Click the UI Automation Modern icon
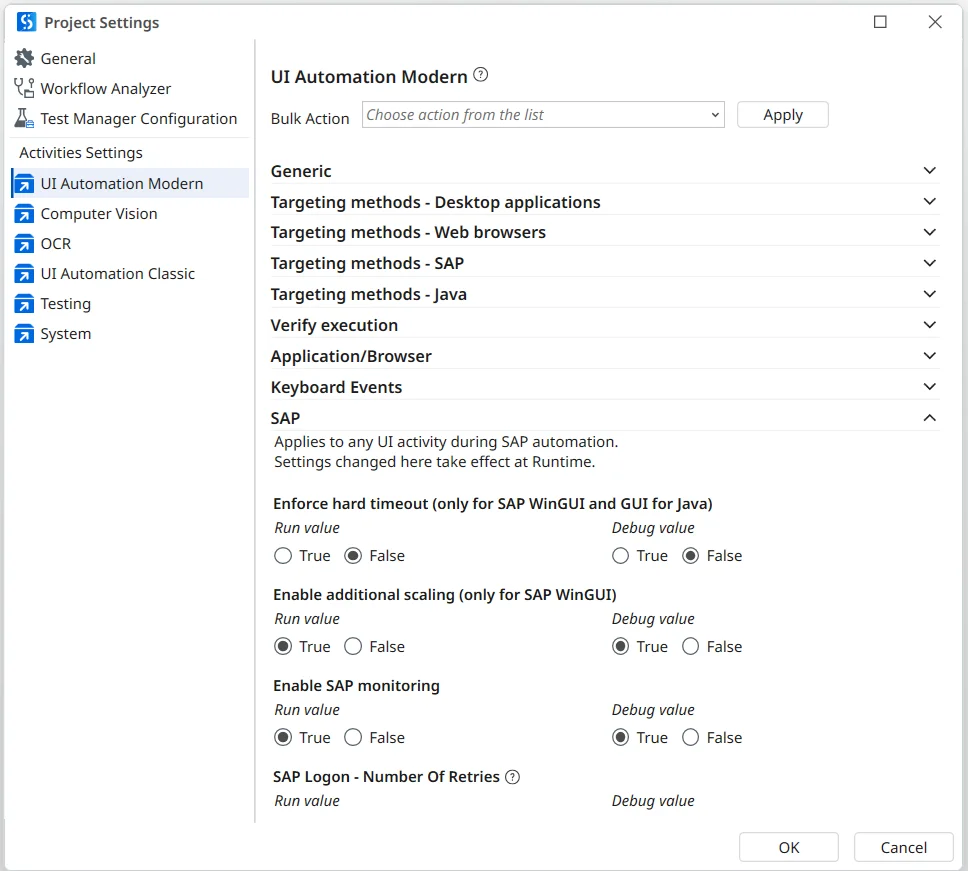This screenshot has height=871, width=968. click(x=24, y=183)
